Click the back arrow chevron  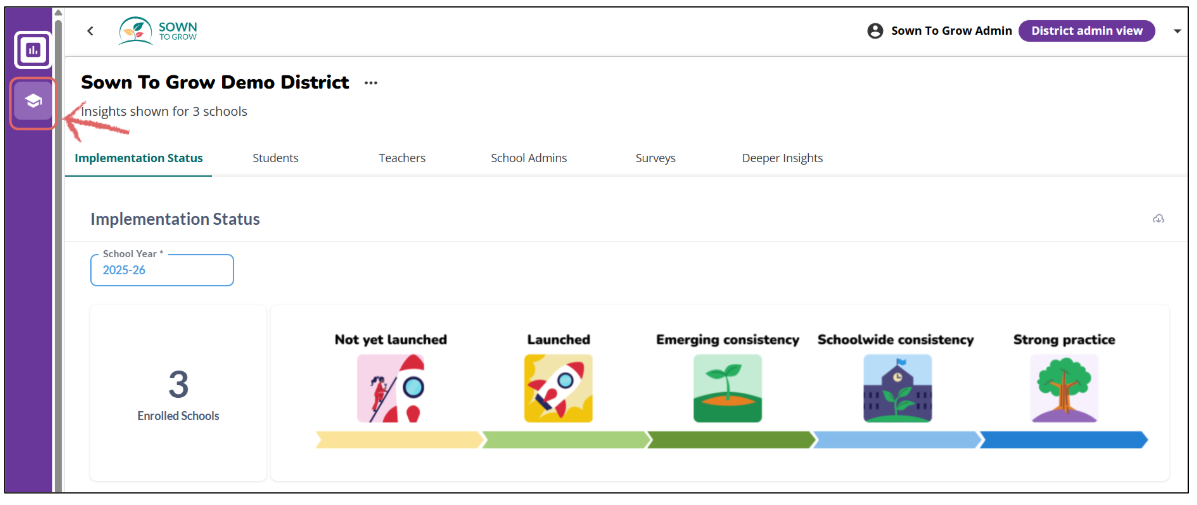(90, 31)
